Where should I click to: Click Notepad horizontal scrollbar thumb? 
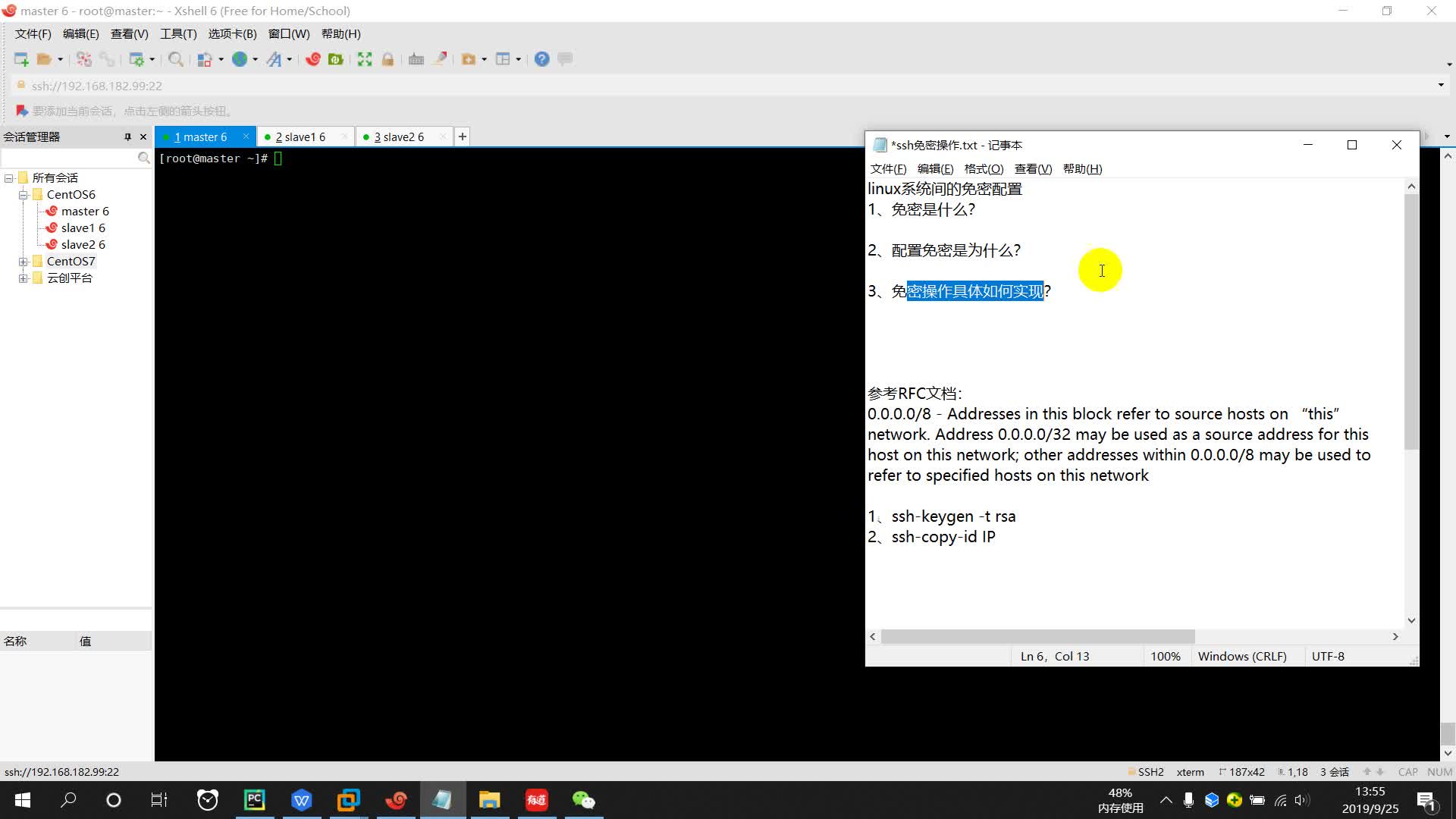(x=1037, y=637)
